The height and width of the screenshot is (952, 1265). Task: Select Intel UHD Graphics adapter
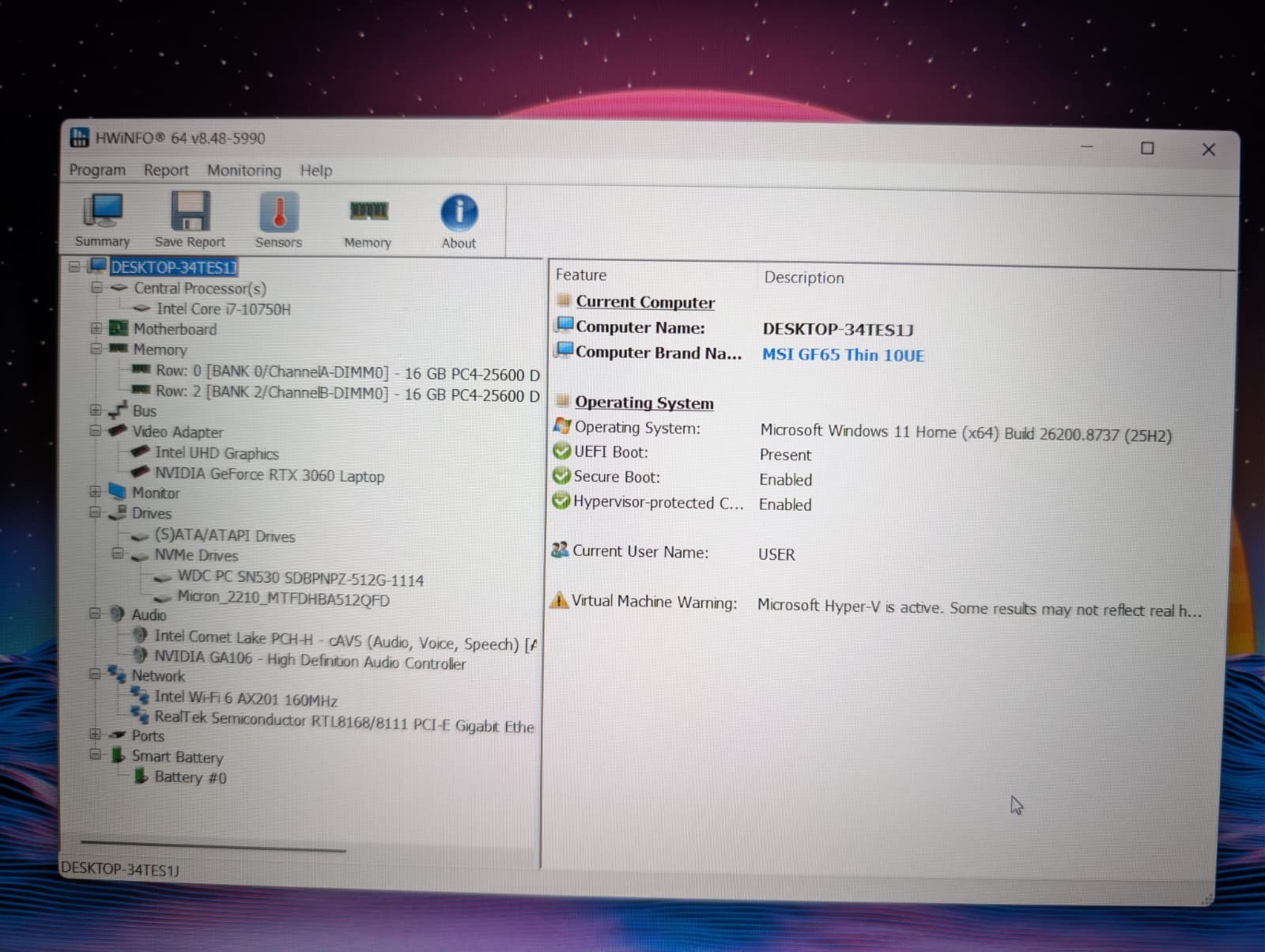click(217, 453)
